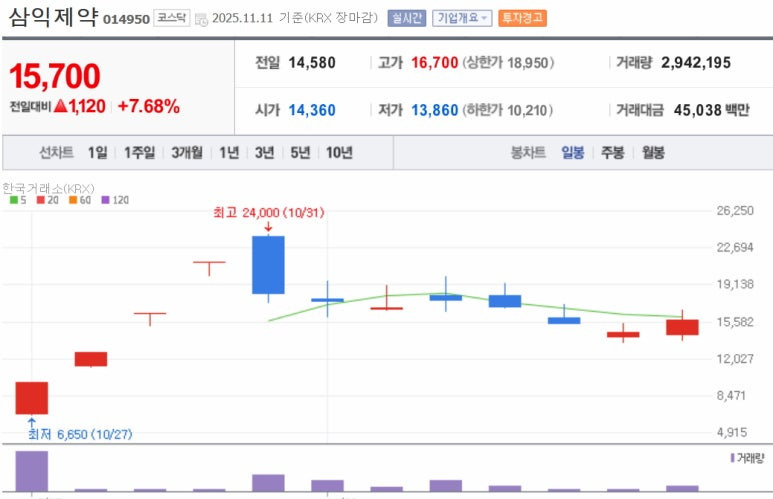This screenshot has height=499, width=773.
Task: Click the 최저 6,650 (10/27) annotation
Action: coord(80,434)
